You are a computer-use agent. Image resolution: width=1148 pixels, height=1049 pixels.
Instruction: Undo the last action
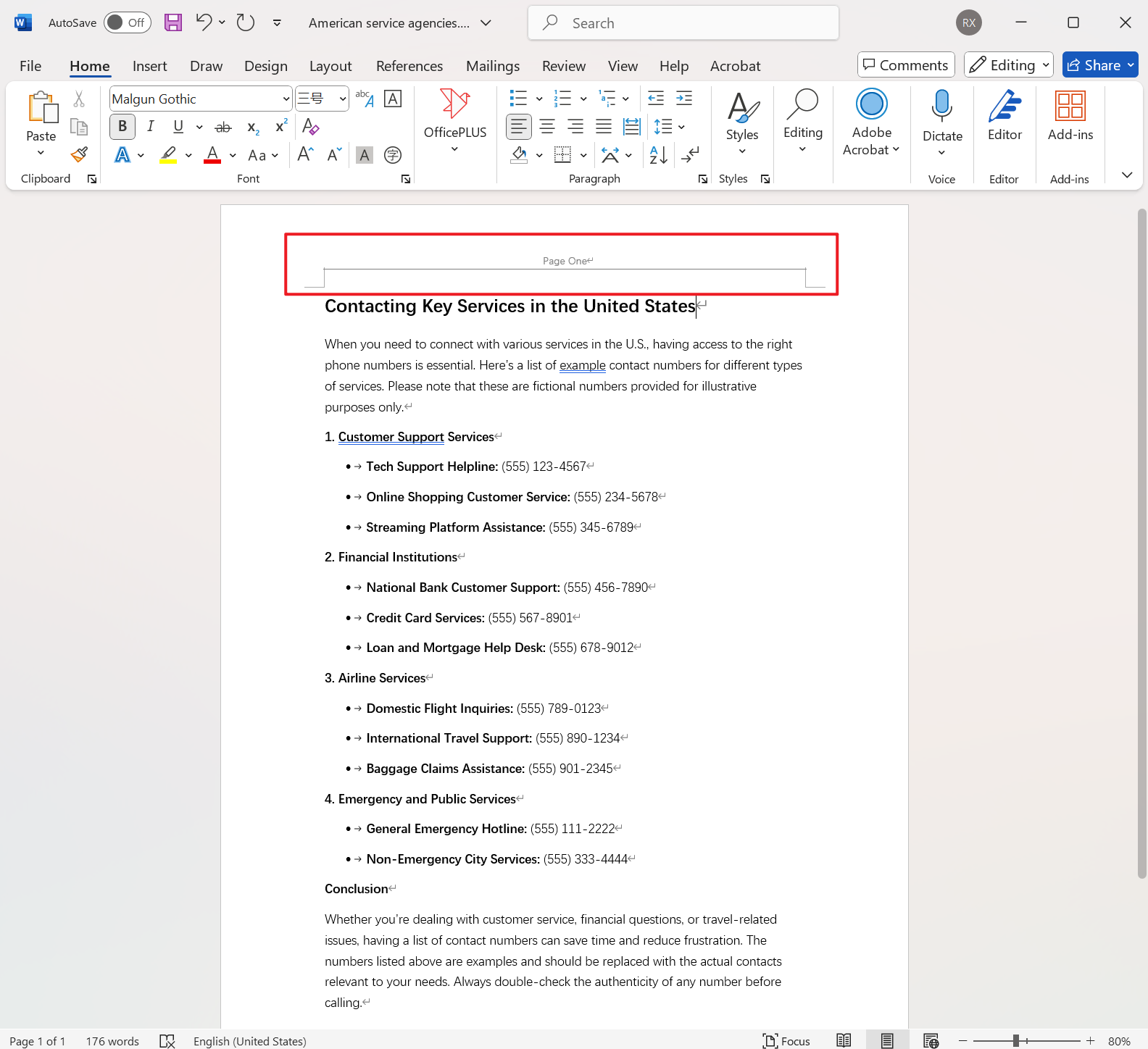[204, 22]
